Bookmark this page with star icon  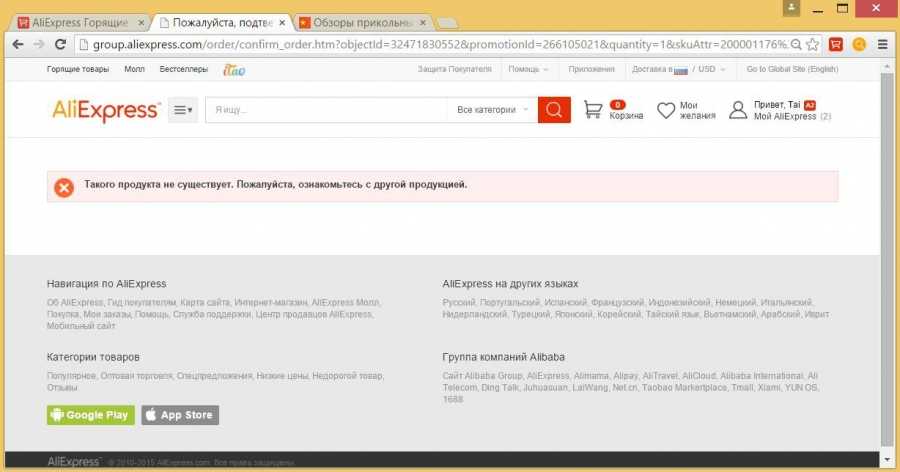point(812,44)
